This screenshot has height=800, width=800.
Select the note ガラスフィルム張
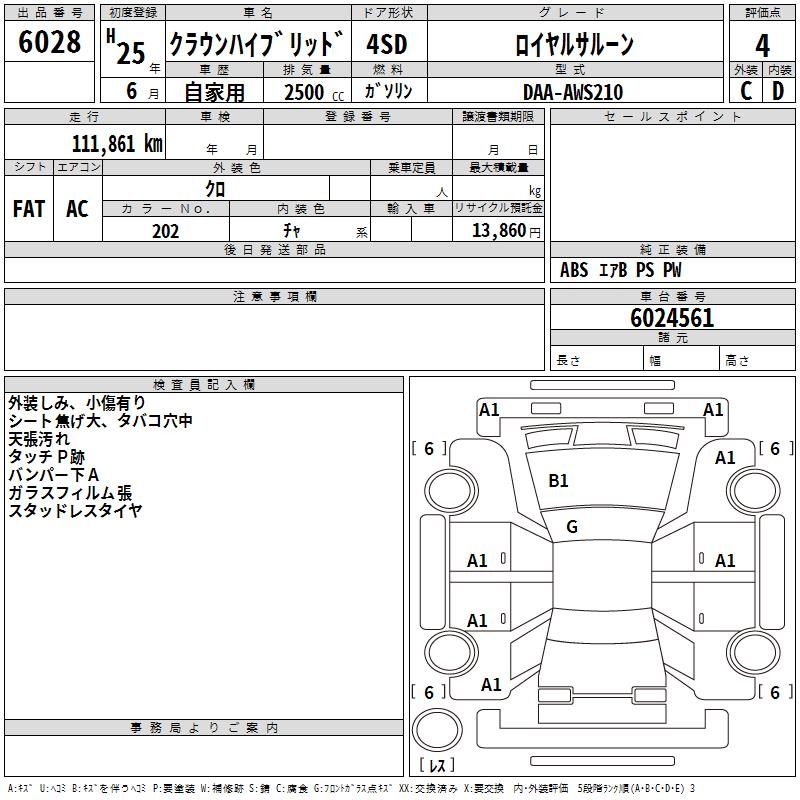pyautogui.click(x=70, y=492)
